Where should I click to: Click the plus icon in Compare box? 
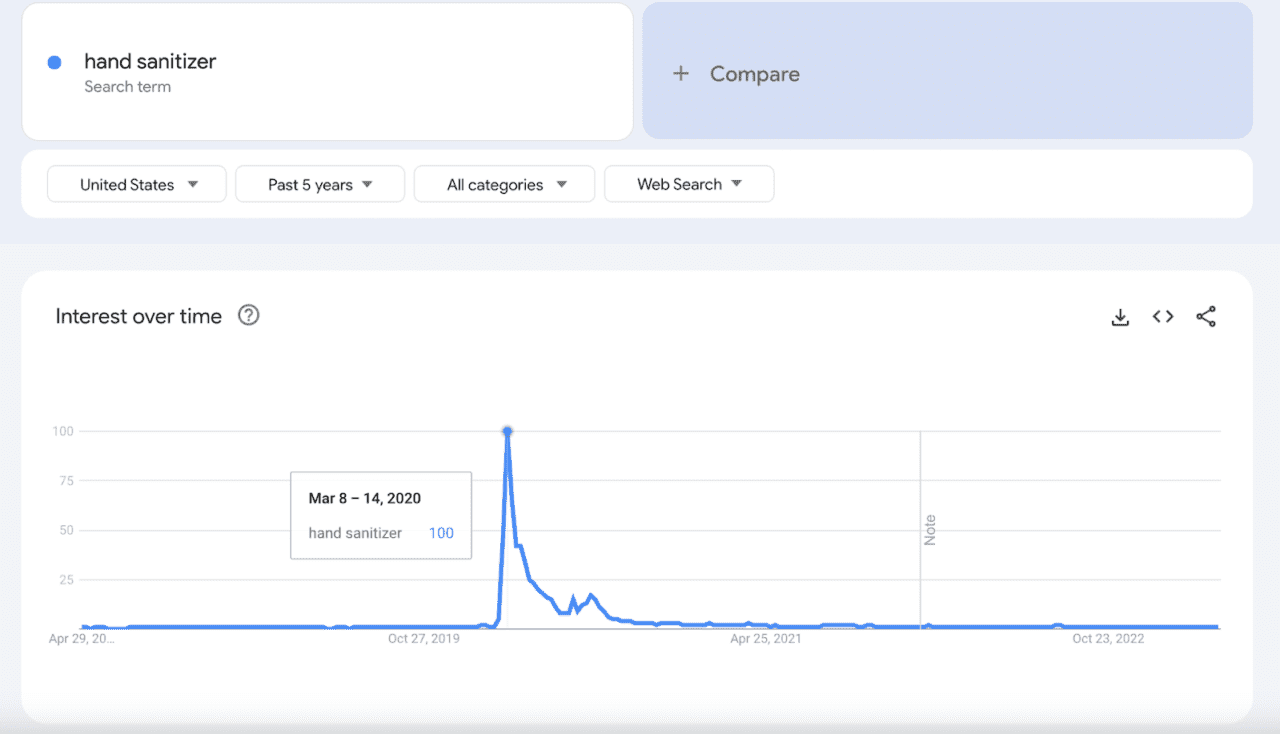[681, 74]
